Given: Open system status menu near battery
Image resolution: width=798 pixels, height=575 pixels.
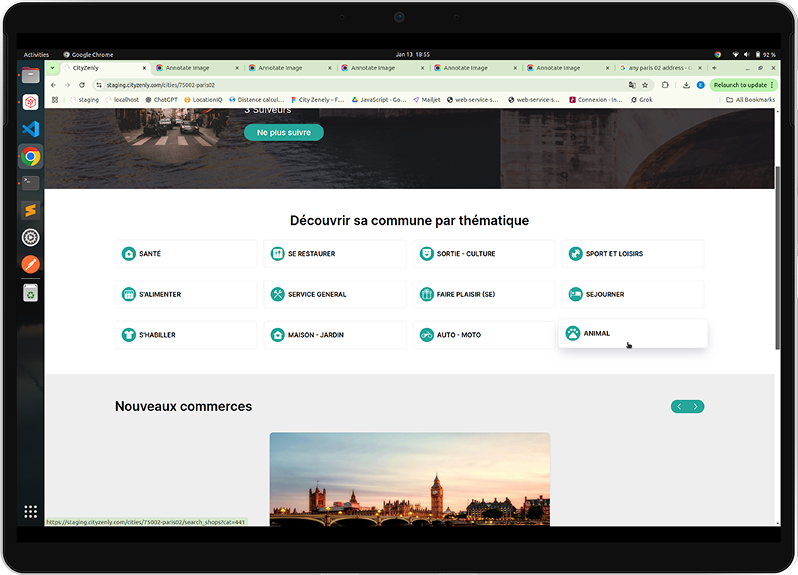Looking at the screenshot, I should tap(753, 54).
